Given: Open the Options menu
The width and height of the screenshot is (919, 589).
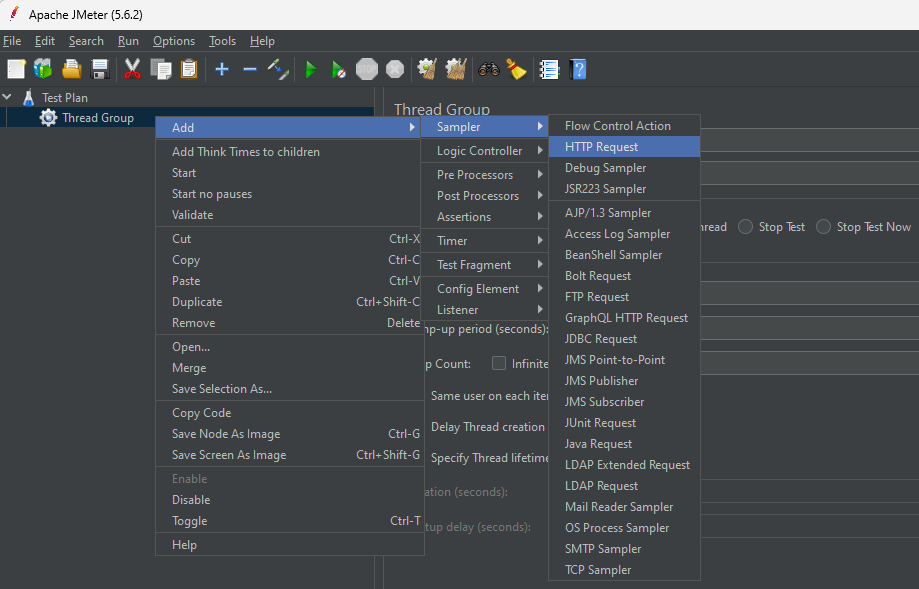Looking at the screenshot, I should (174, 41).
